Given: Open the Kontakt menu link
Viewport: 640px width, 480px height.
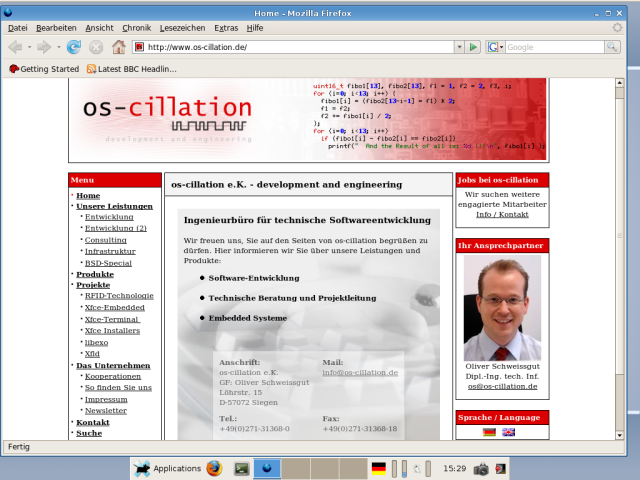Looking at the screenshot, I should coord(93,422).
